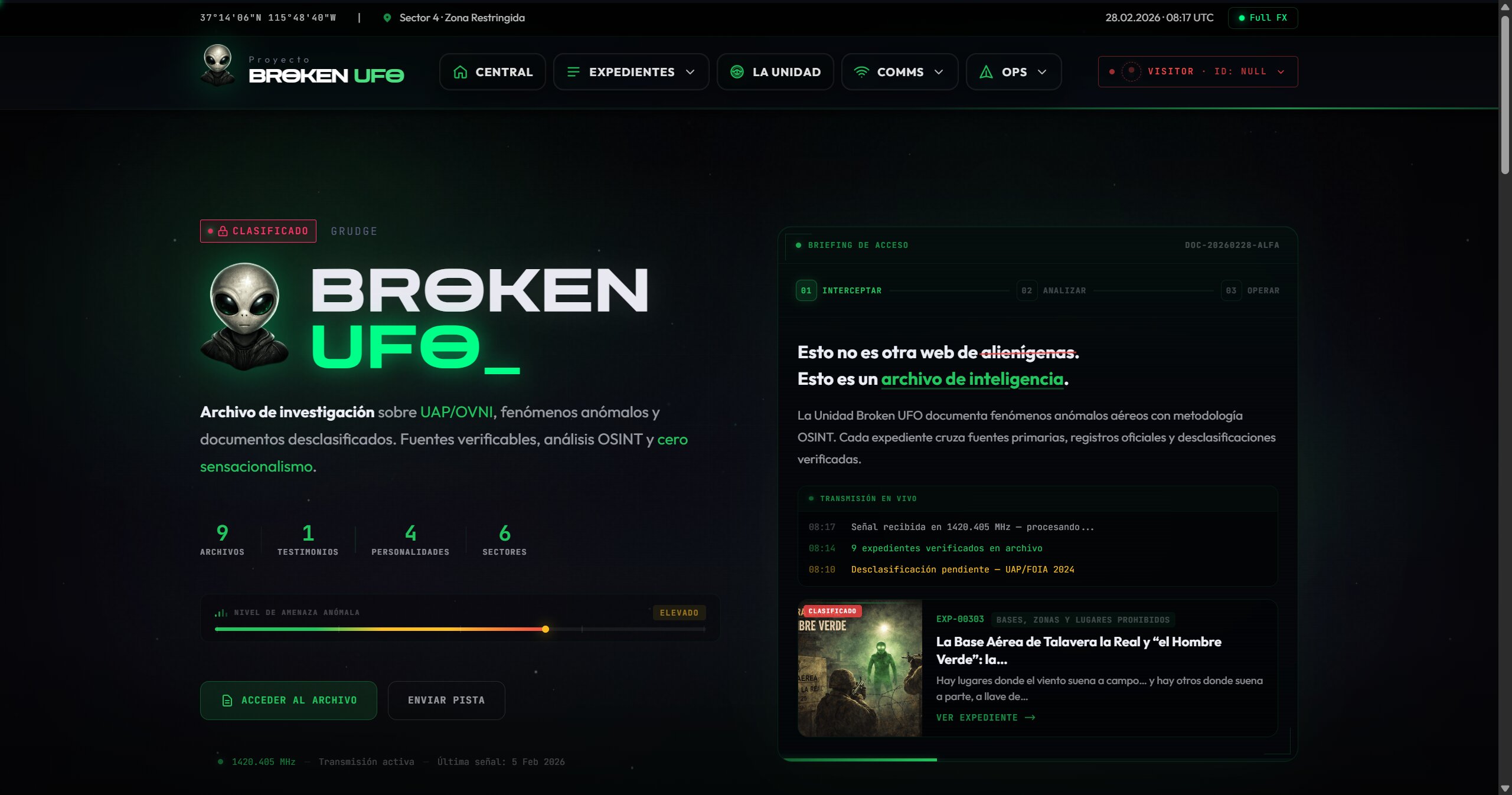Click the lock icon in CLASIFICADO badge

(223, 231)
